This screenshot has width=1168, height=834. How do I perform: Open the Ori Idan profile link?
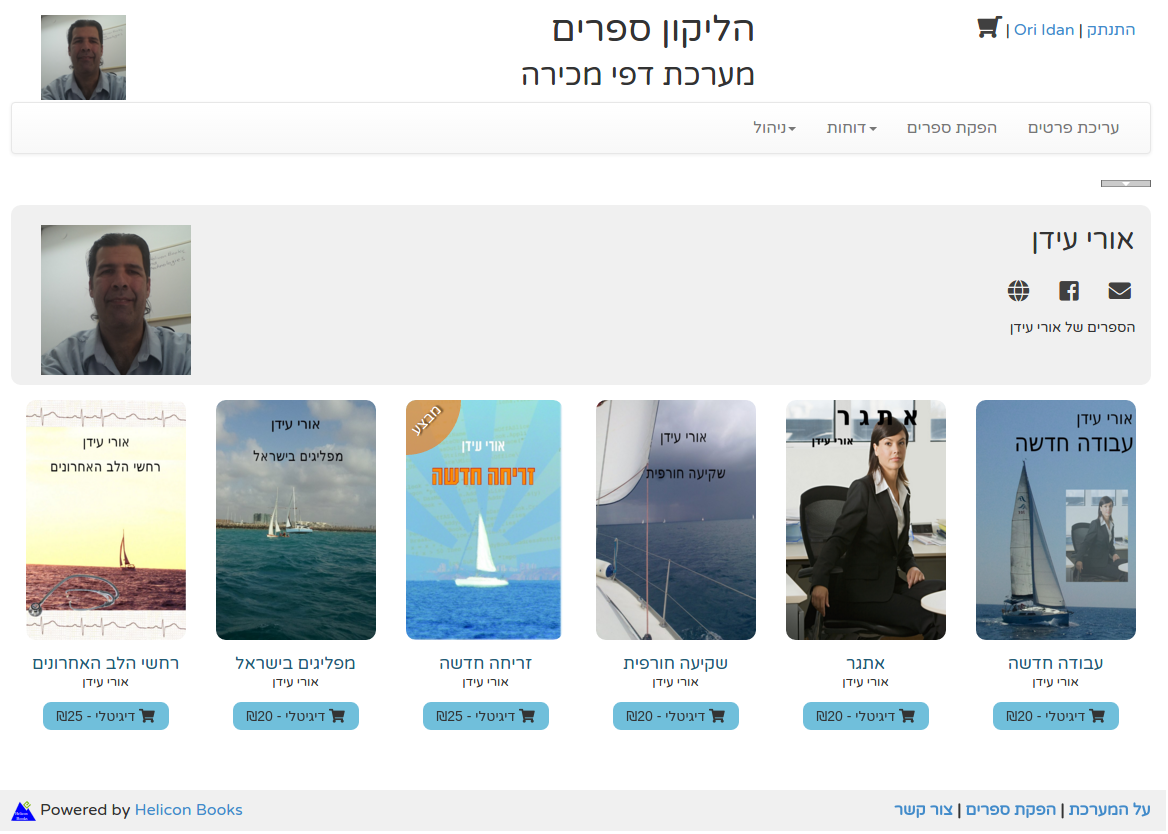pos(1044,30)
